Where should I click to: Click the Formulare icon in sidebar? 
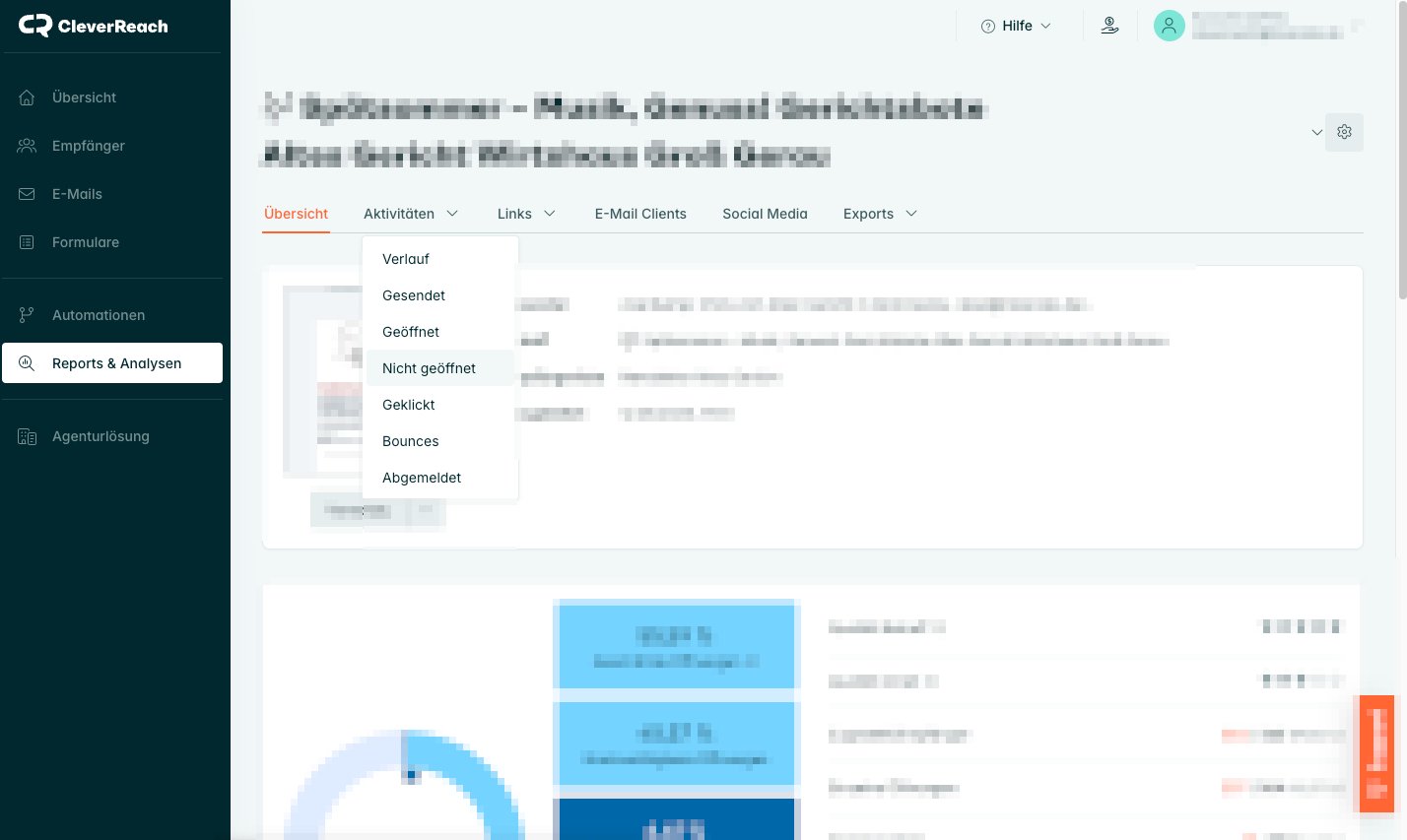(28, 242)
